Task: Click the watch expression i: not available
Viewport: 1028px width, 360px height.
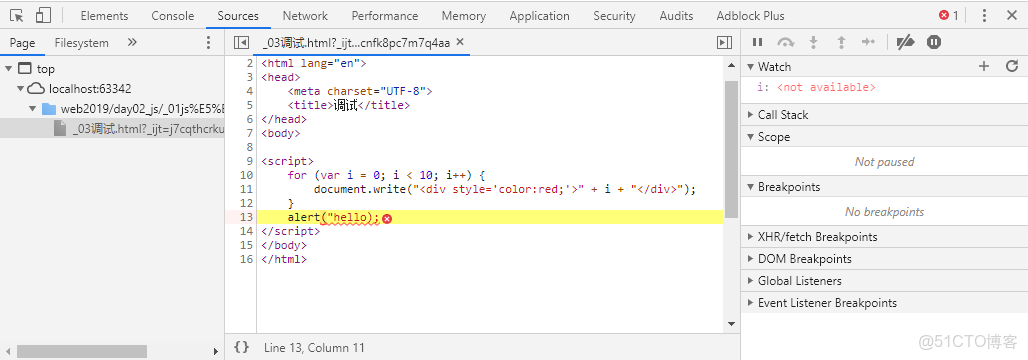Action: pos(816,87)
